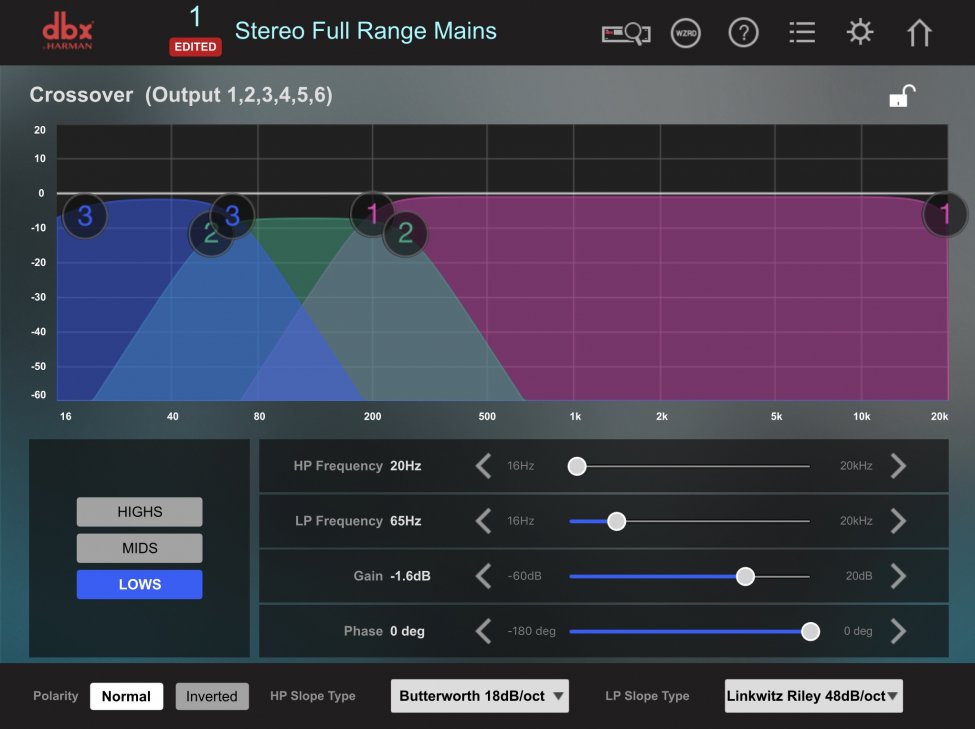975x729 pixels.
Task: Set polarity to Normal
Action: point(126,696)
